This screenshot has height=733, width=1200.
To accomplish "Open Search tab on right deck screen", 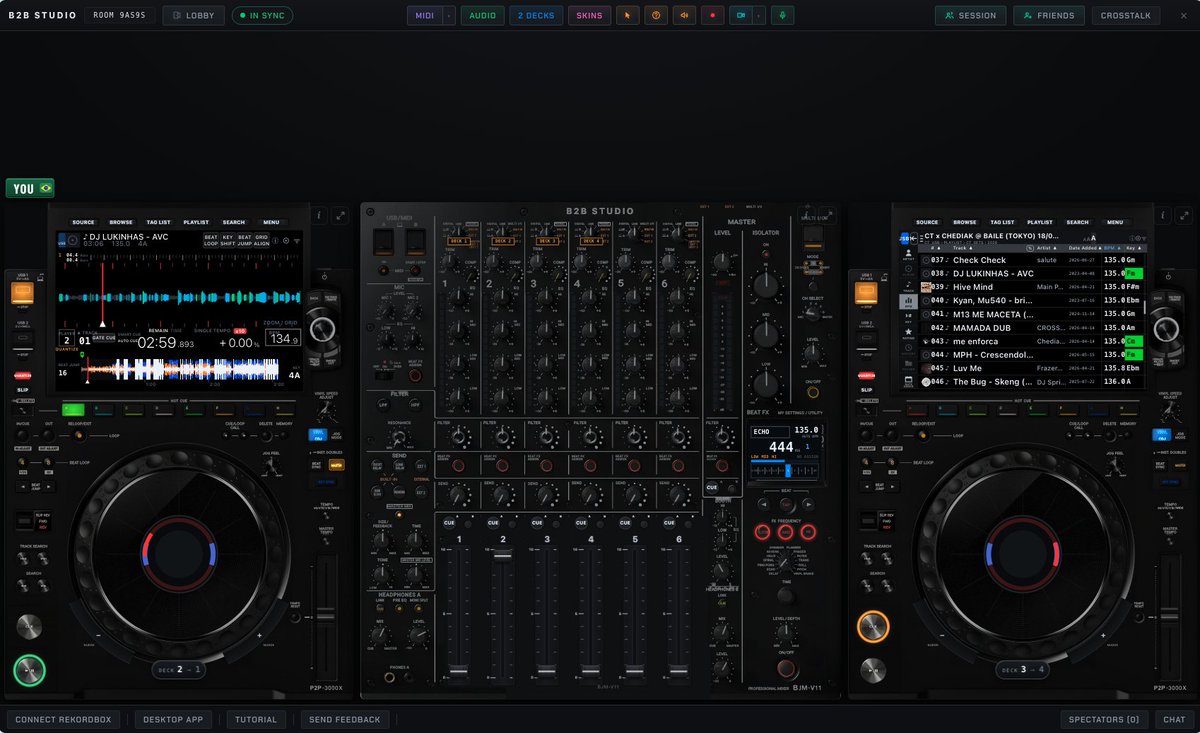I will click(x=1077, y=222).
